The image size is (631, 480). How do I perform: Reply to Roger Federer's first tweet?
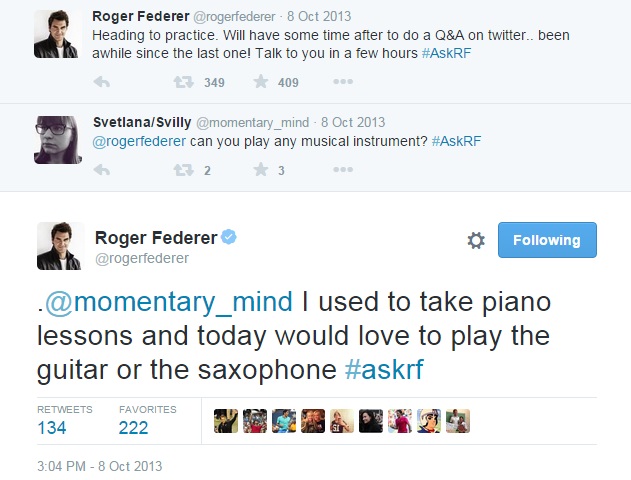click(101, 82)
